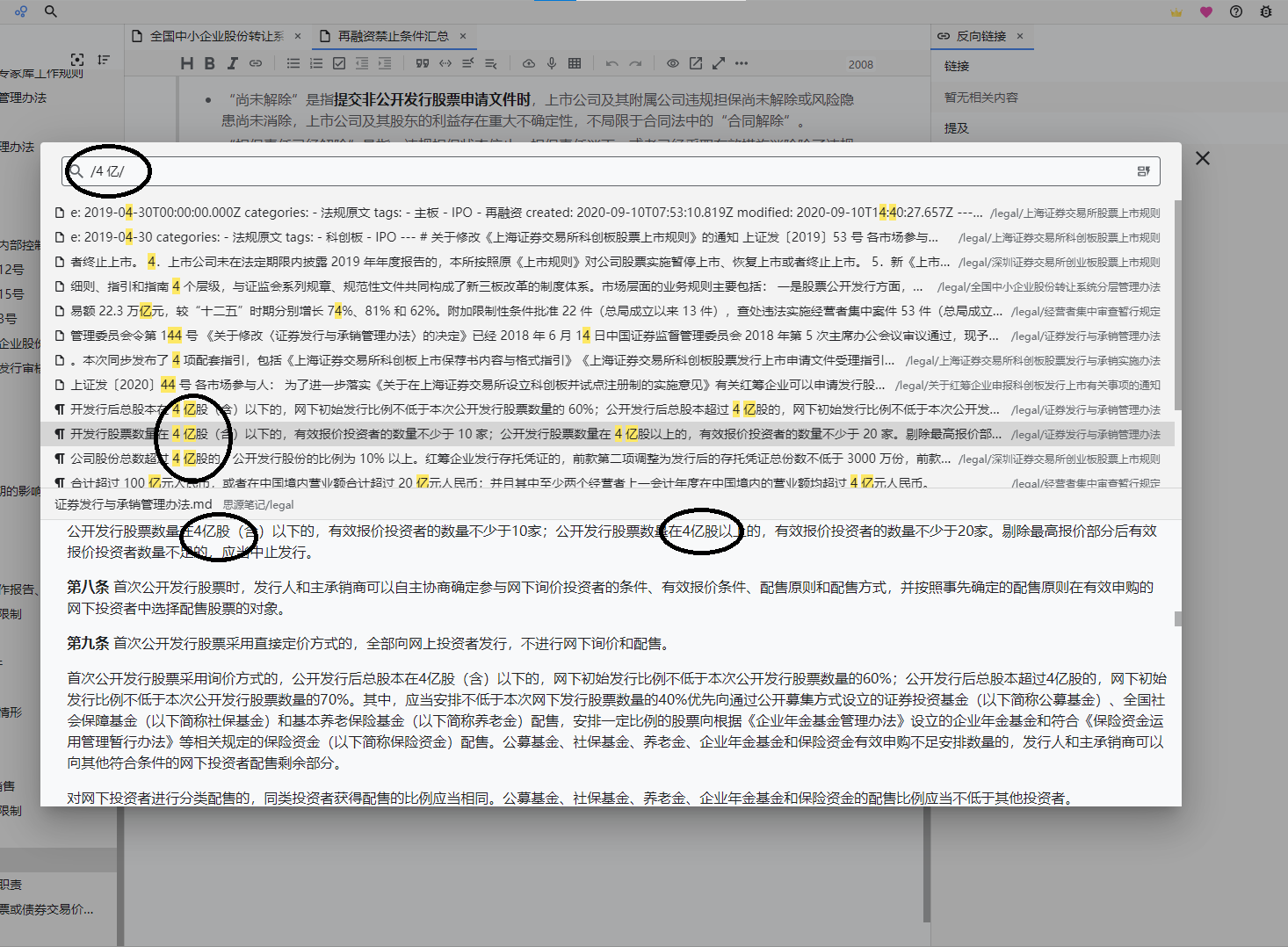
Task: Click the preview pane scrollbar thumb
Action: click(x=1178, y=618)
